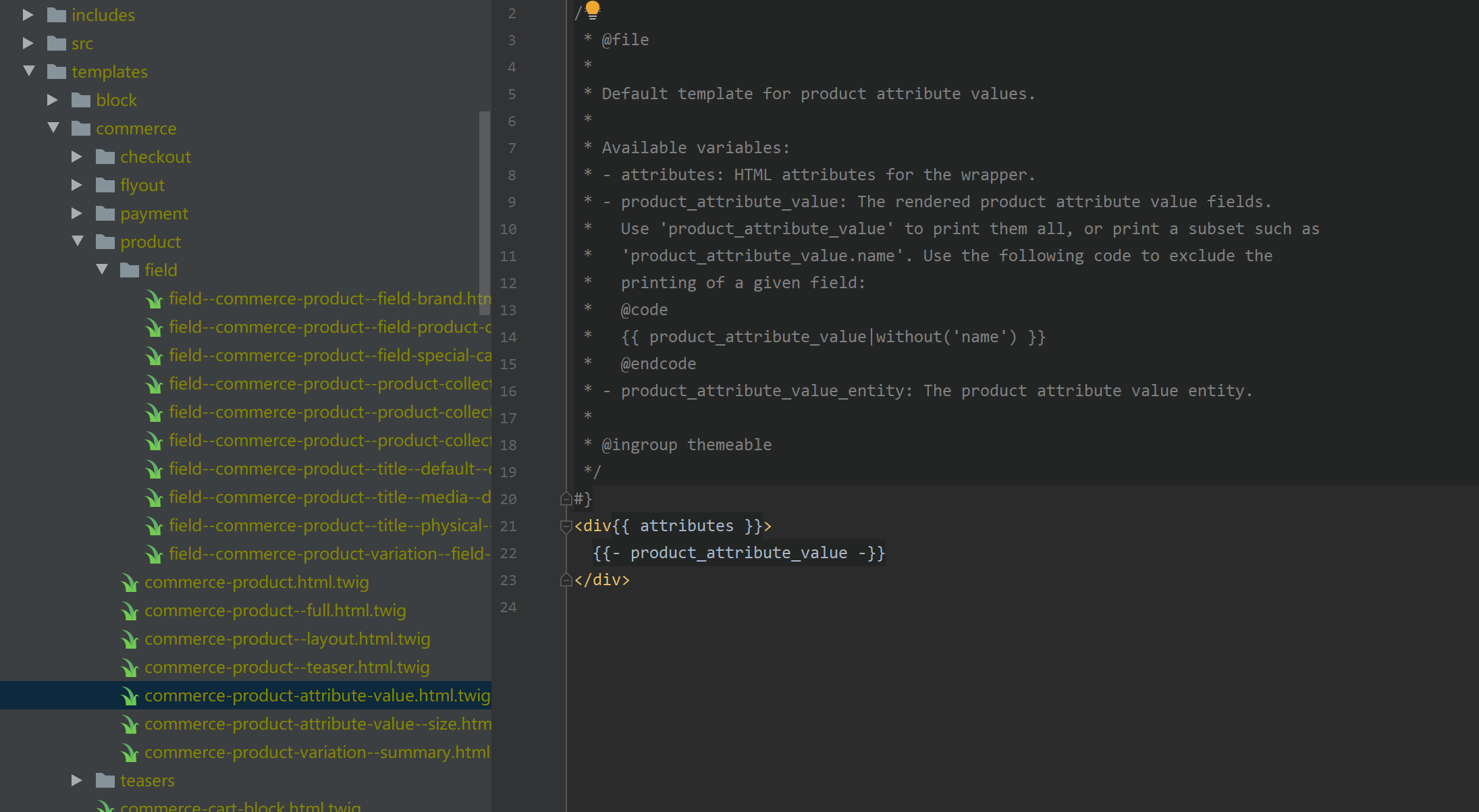Image resolution: width=1479 pixels, height=812 pixels.
Task: Click the yellow lightbulb intention icon
Action: 593,9
